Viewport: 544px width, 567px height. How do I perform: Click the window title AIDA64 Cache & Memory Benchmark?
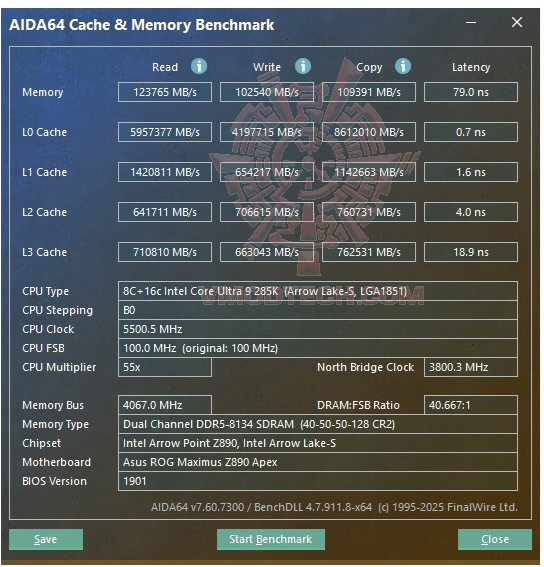[x=142, y=25]
